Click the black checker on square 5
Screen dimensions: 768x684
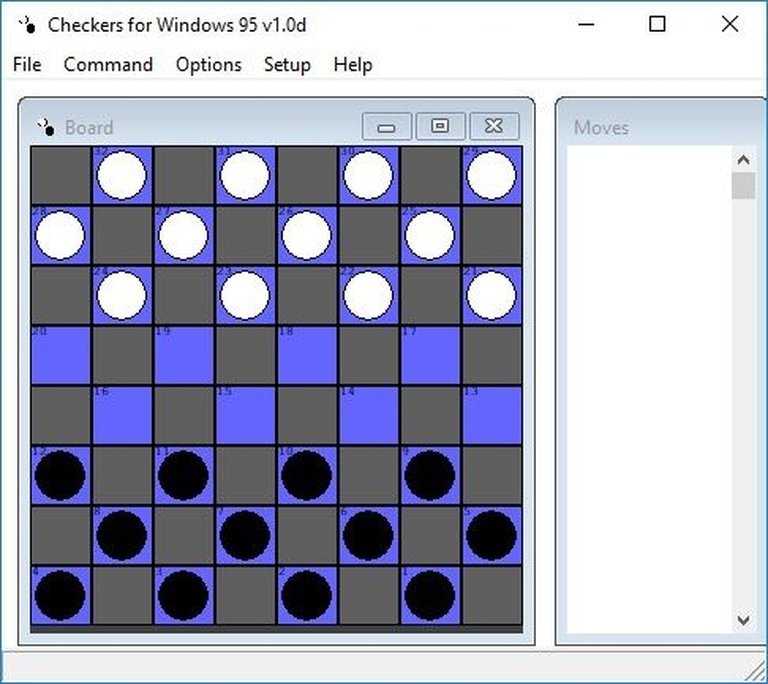click(x=491, y=535)
